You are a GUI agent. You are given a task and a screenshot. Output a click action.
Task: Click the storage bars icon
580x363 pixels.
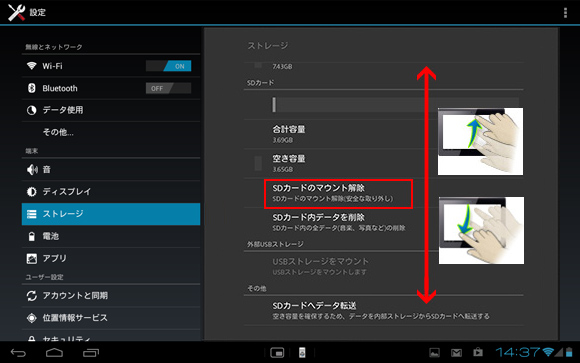click(x=32, y=214)
